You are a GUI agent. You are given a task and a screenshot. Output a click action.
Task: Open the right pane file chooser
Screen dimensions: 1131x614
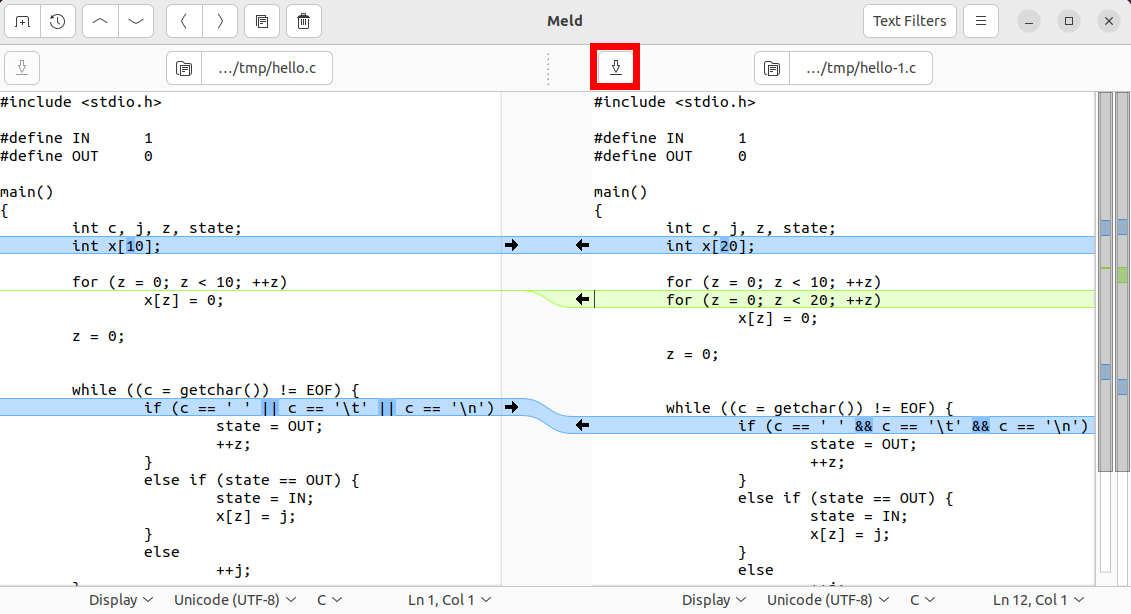click(771, 68)
